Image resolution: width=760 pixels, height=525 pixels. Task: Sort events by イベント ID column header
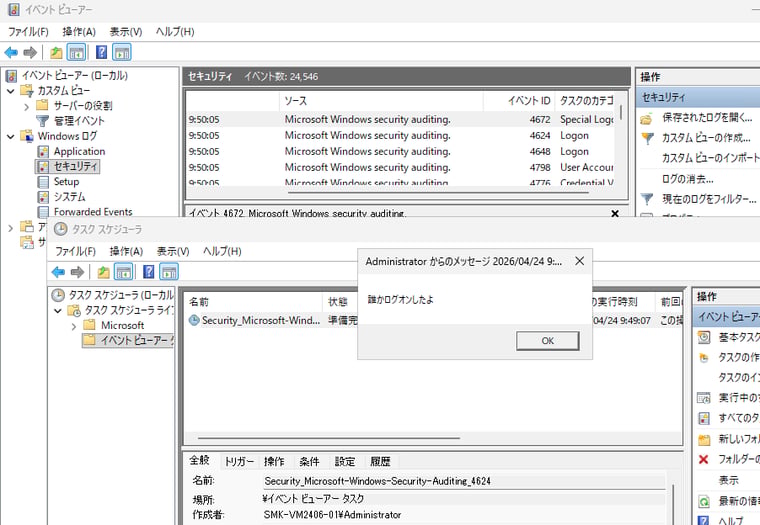pyautogui.click(x=519, y=101)
